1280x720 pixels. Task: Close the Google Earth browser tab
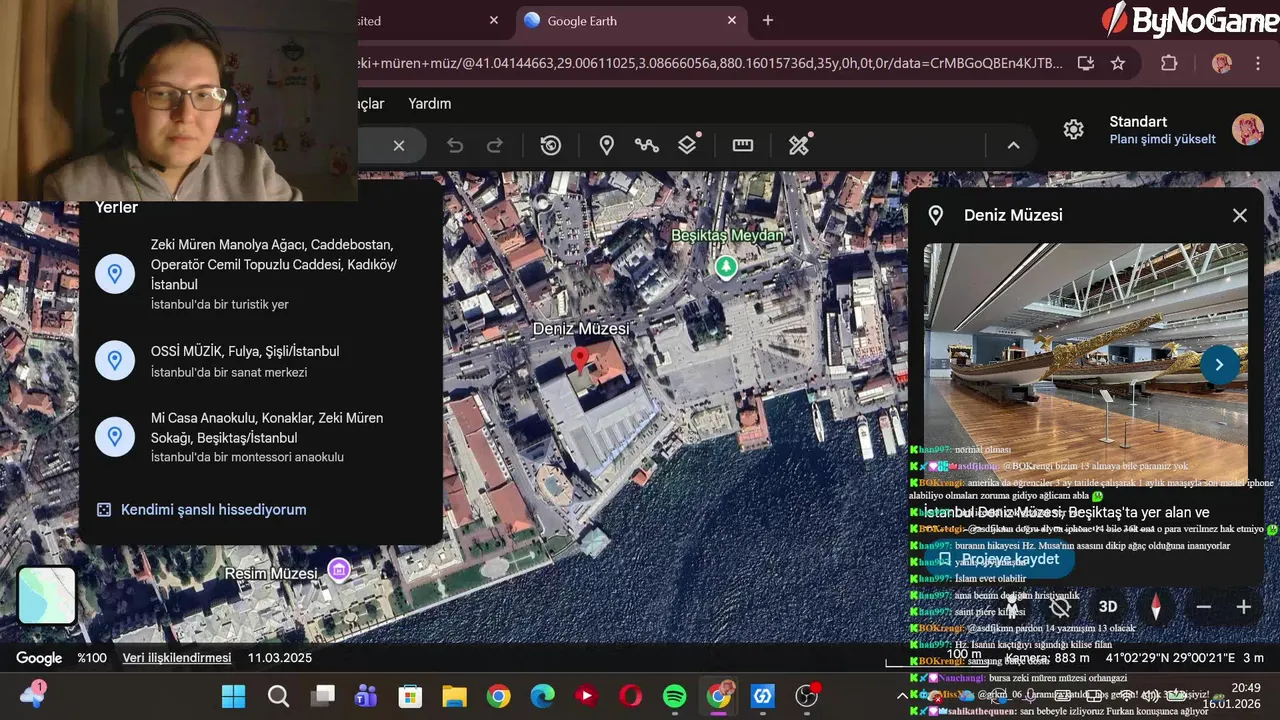tap(732, 21)
